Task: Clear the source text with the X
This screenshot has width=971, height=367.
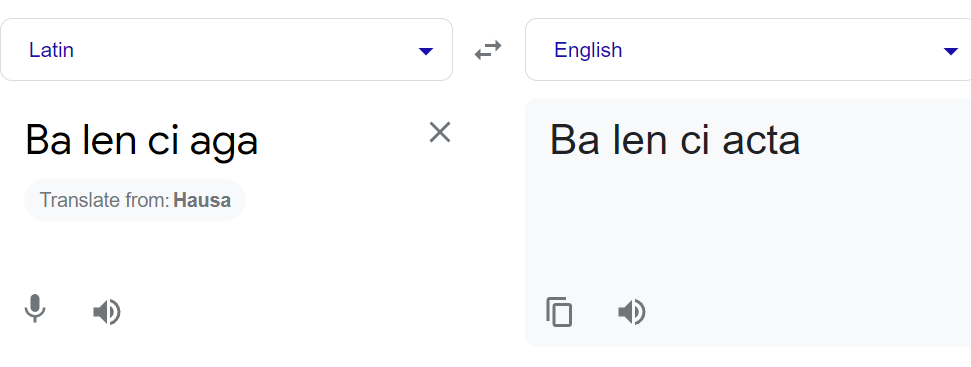Action: coord(440,132)
